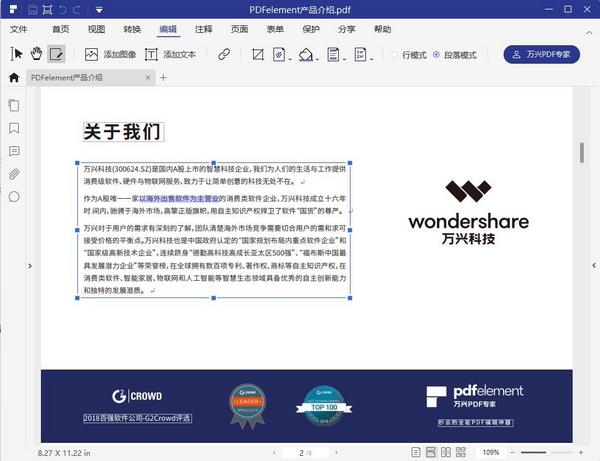Click the pdfelement logo in footer
Image resolution: width=600 pixels, height=461 pixels.
pyautogui.click(x=475, y=397)
